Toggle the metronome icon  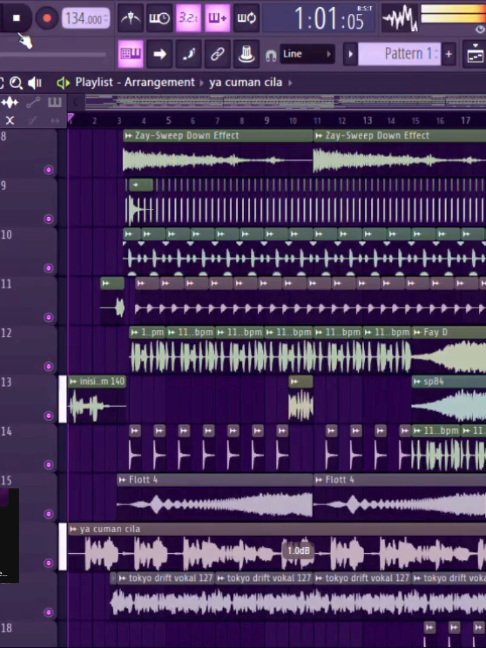click(131, 18)
